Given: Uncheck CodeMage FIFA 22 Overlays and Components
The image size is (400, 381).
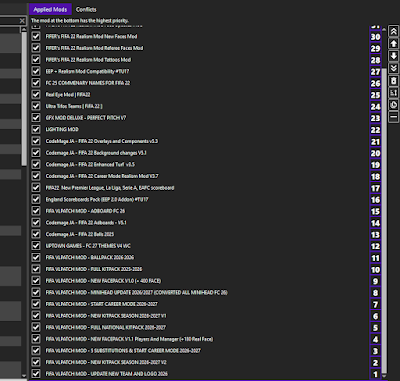Looking at the screenshot, I should coord(36,141).
